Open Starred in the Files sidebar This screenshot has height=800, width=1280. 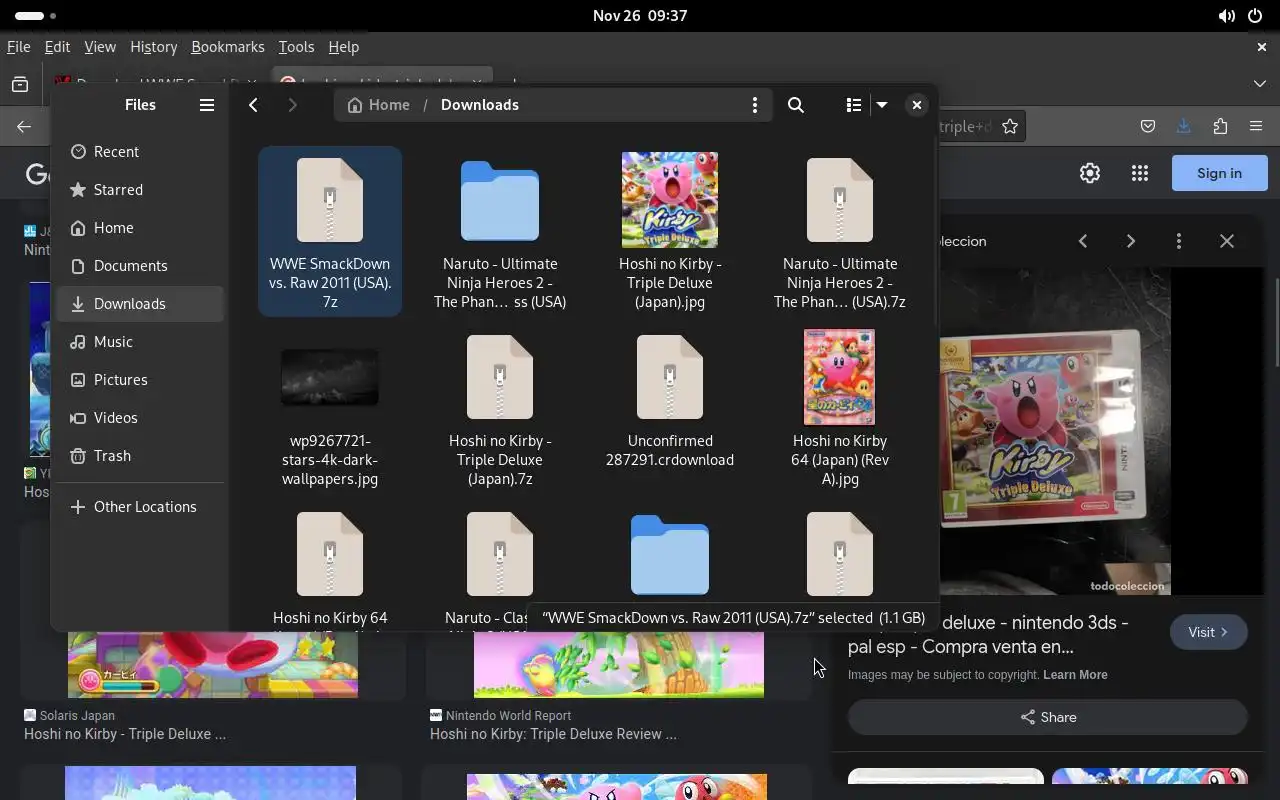click(140, 190)
